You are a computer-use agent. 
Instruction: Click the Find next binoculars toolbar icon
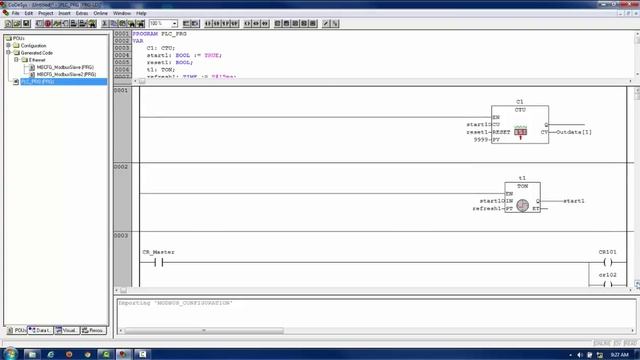click(x=141, y=24)
